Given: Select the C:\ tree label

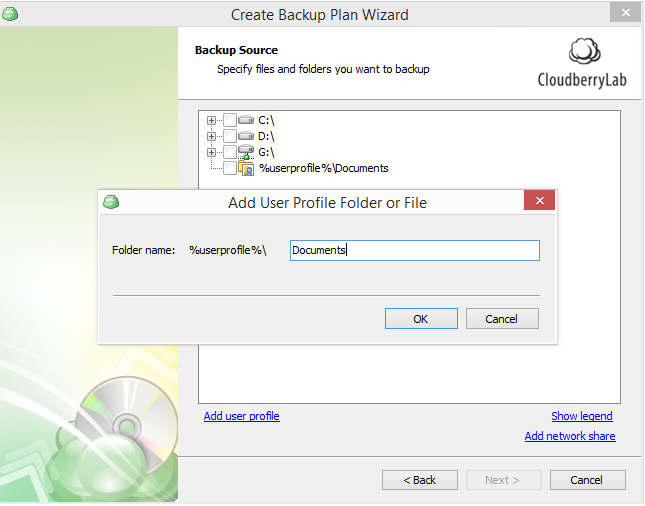Looking at the screenshot, I should pyautogui.click(x=266, y=121).
